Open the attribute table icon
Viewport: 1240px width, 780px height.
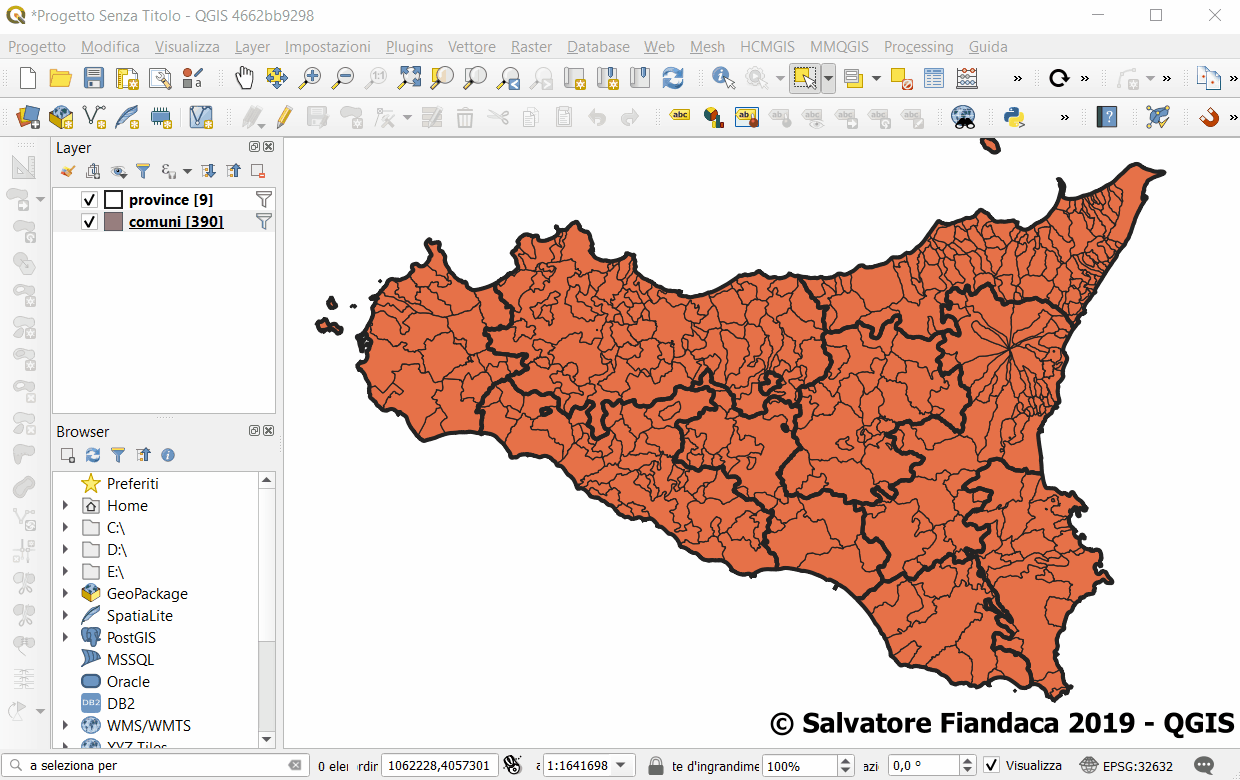(934, 78)
